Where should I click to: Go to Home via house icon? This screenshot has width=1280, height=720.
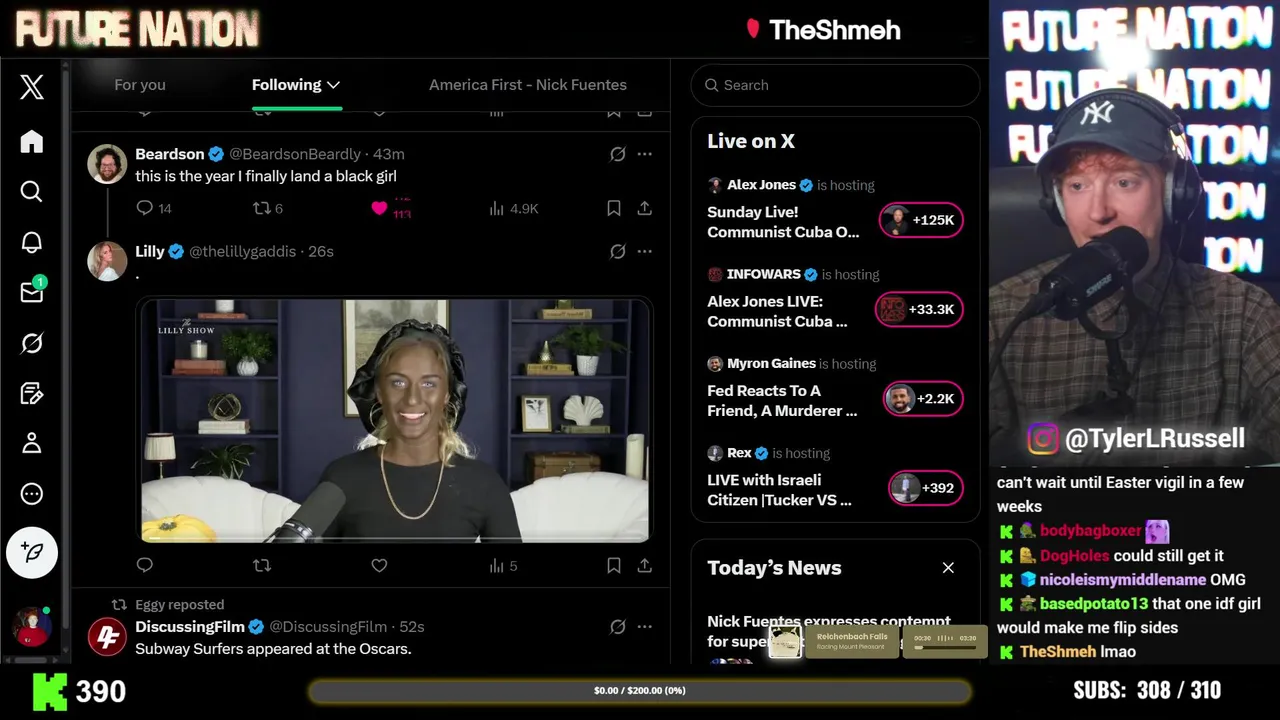32,141
